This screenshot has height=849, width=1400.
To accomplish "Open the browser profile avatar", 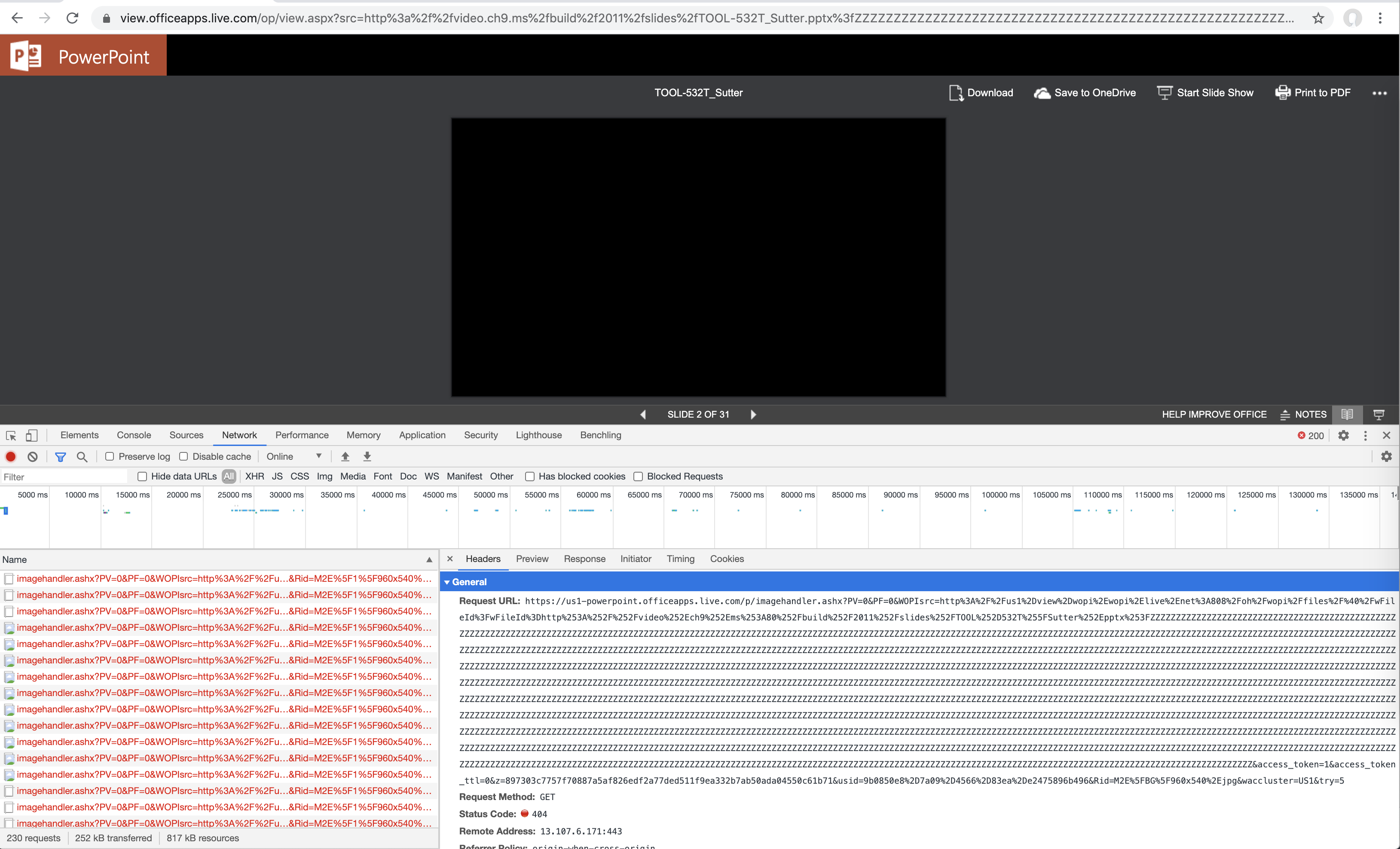I will (x=1352, y=18).
